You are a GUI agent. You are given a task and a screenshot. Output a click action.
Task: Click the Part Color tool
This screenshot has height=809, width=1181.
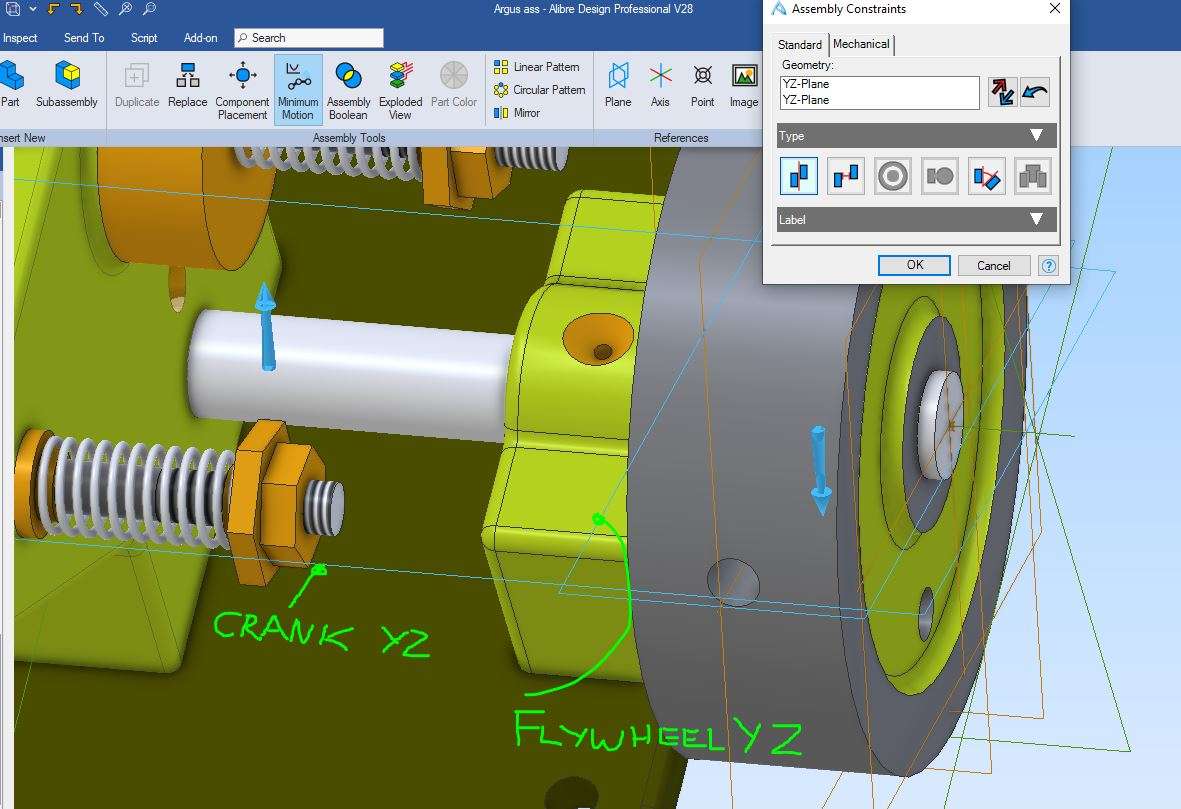point(453,84)
